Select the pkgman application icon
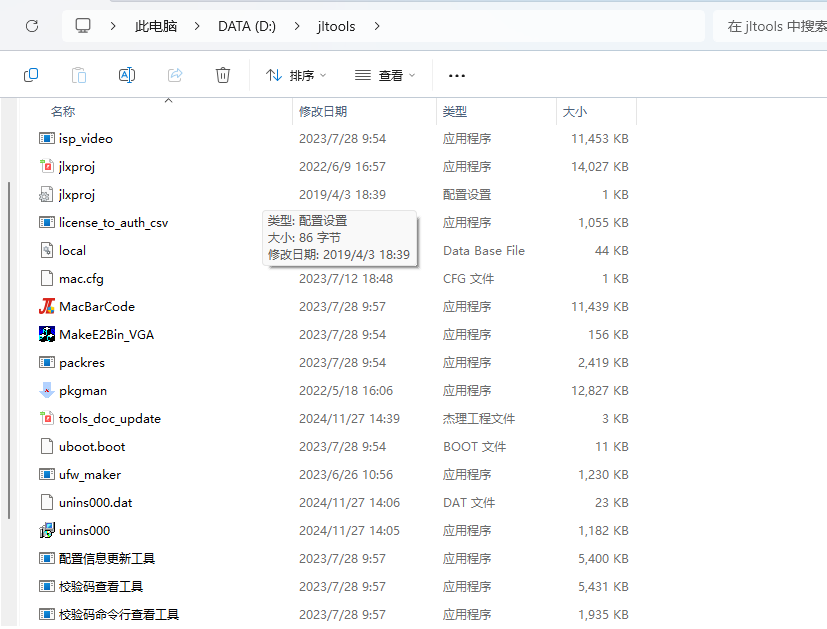The width and height of the screenshot is (827, 629). point(47,390)
